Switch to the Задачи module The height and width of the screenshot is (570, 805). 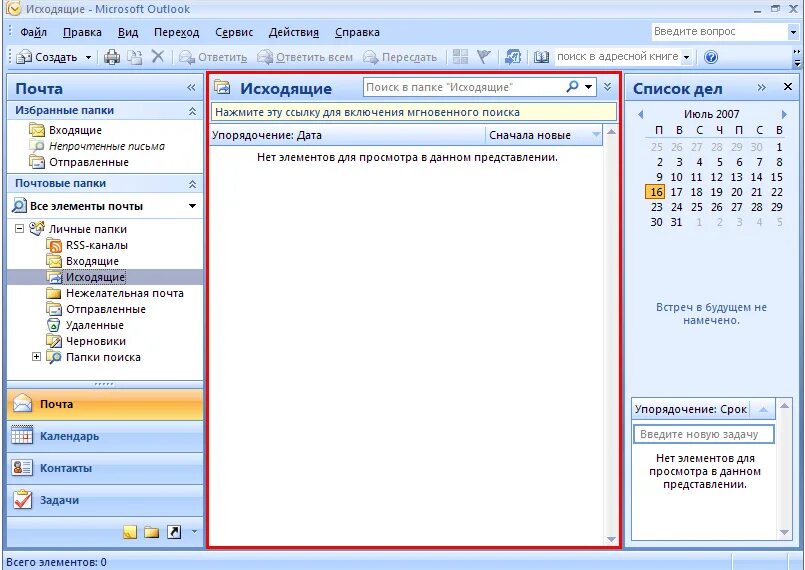(x=105, y=500)
